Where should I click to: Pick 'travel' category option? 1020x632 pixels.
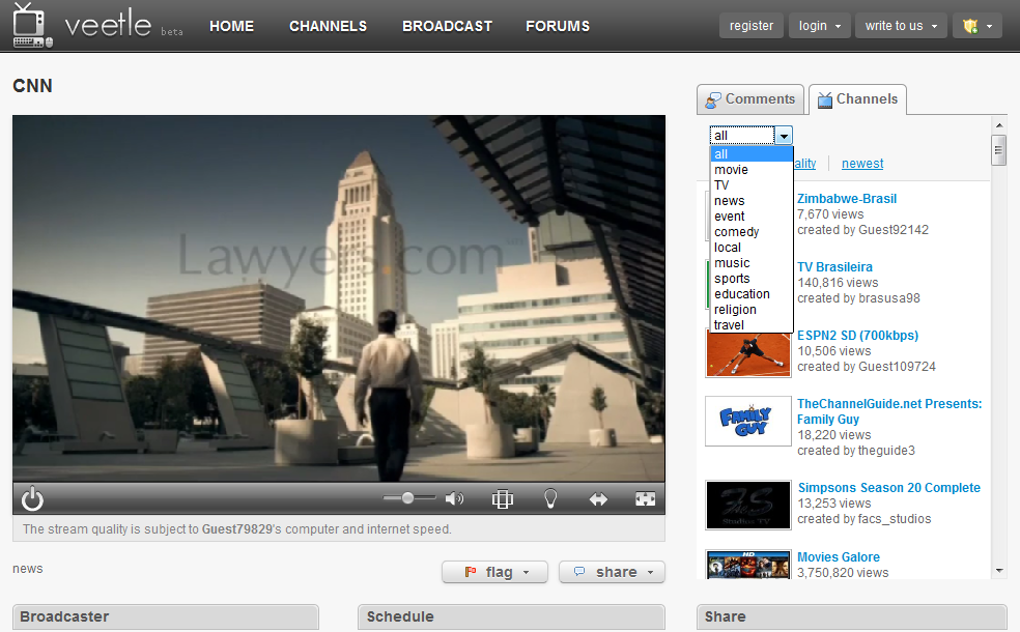click(x=751, y=325)
